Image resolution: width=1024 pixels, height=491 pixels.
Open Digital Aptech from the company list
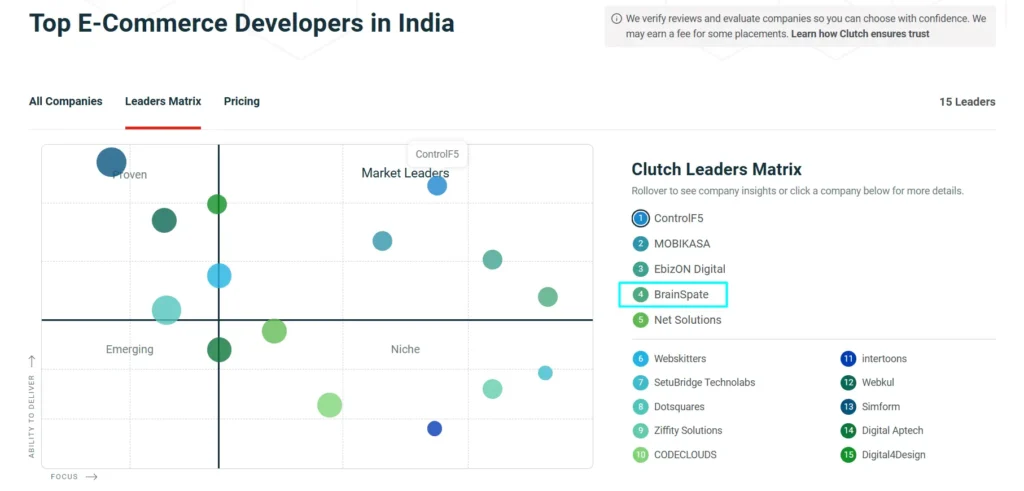coord(882,431)
